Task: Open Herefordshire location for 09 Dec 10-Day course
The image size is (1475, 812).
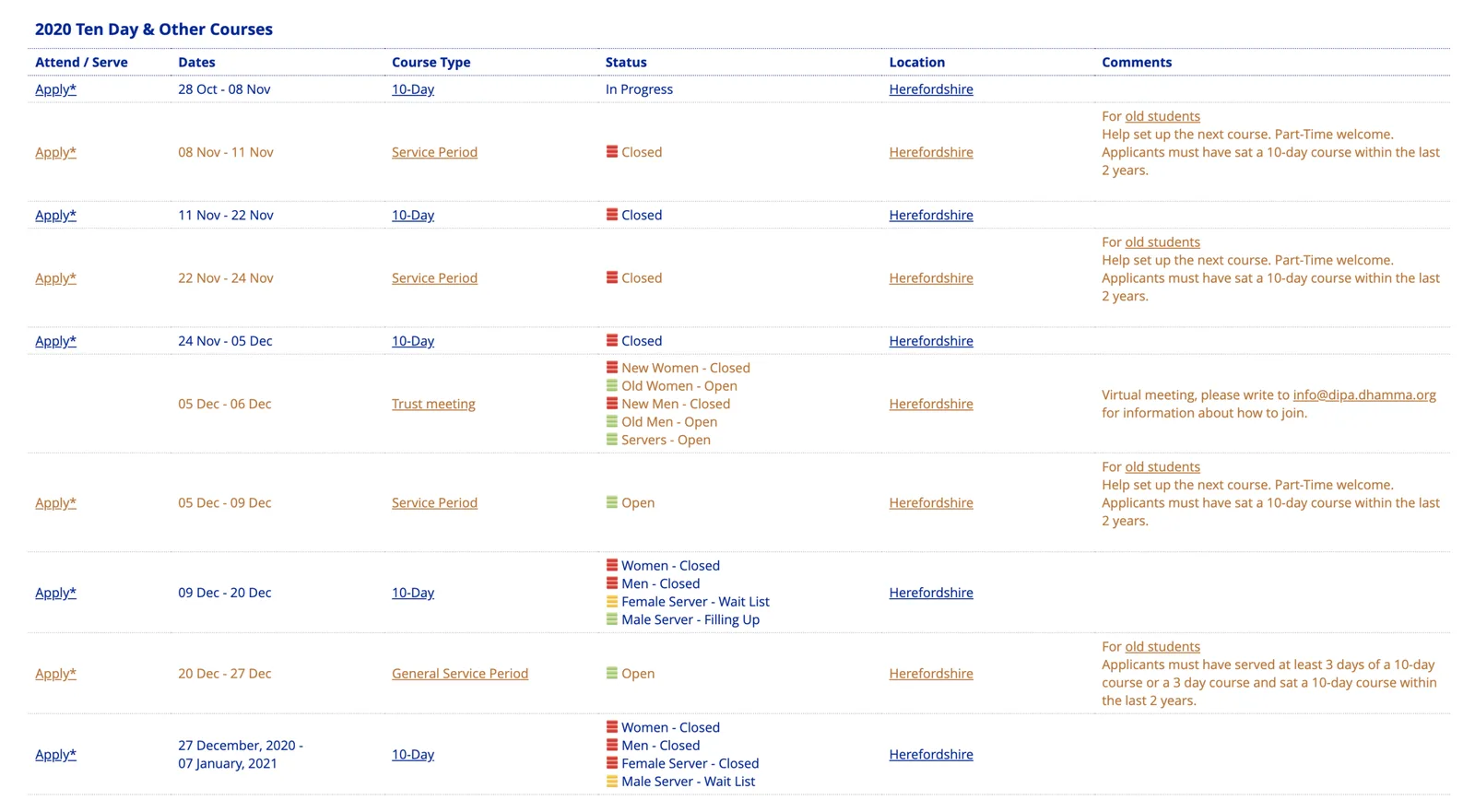Action: tap(931, 593)
